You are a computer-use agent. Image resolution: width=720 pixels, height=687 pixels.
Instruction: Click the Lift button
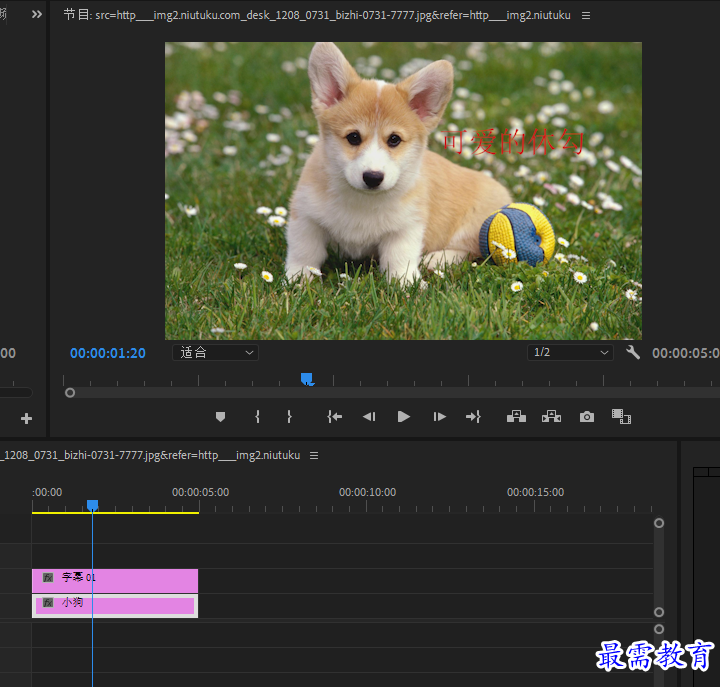point(516,417)
